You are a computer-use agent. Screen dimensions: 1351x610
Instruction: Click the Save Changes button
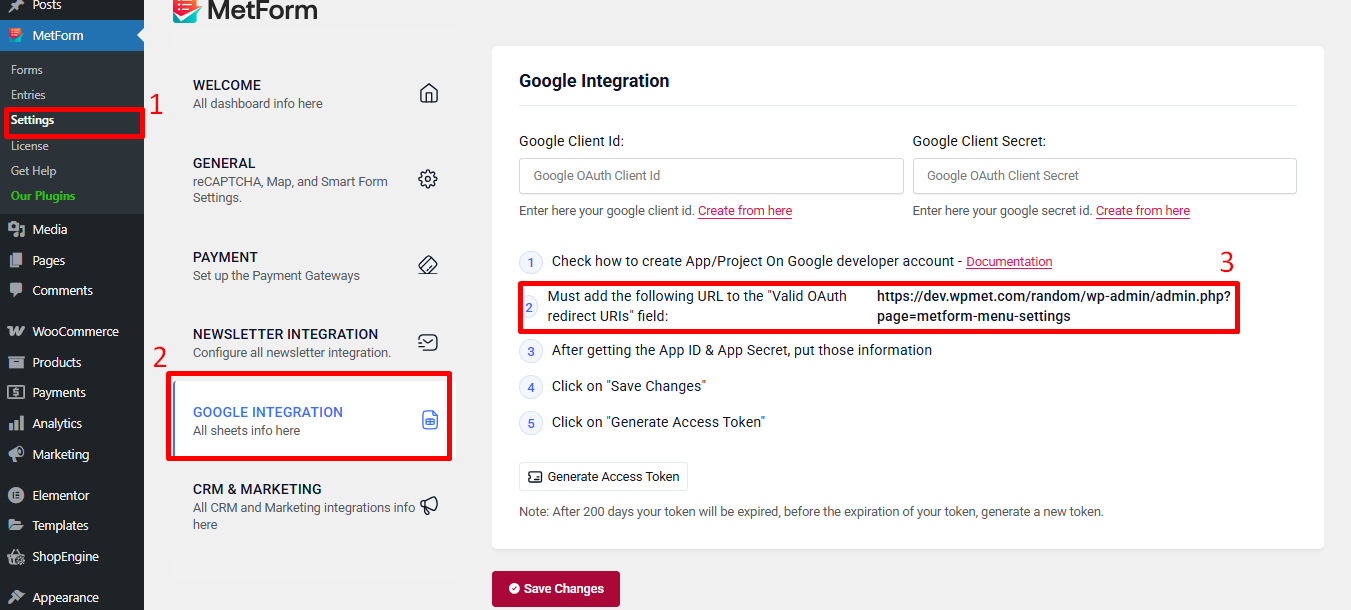pyautogui.click(x=555, y=589)
